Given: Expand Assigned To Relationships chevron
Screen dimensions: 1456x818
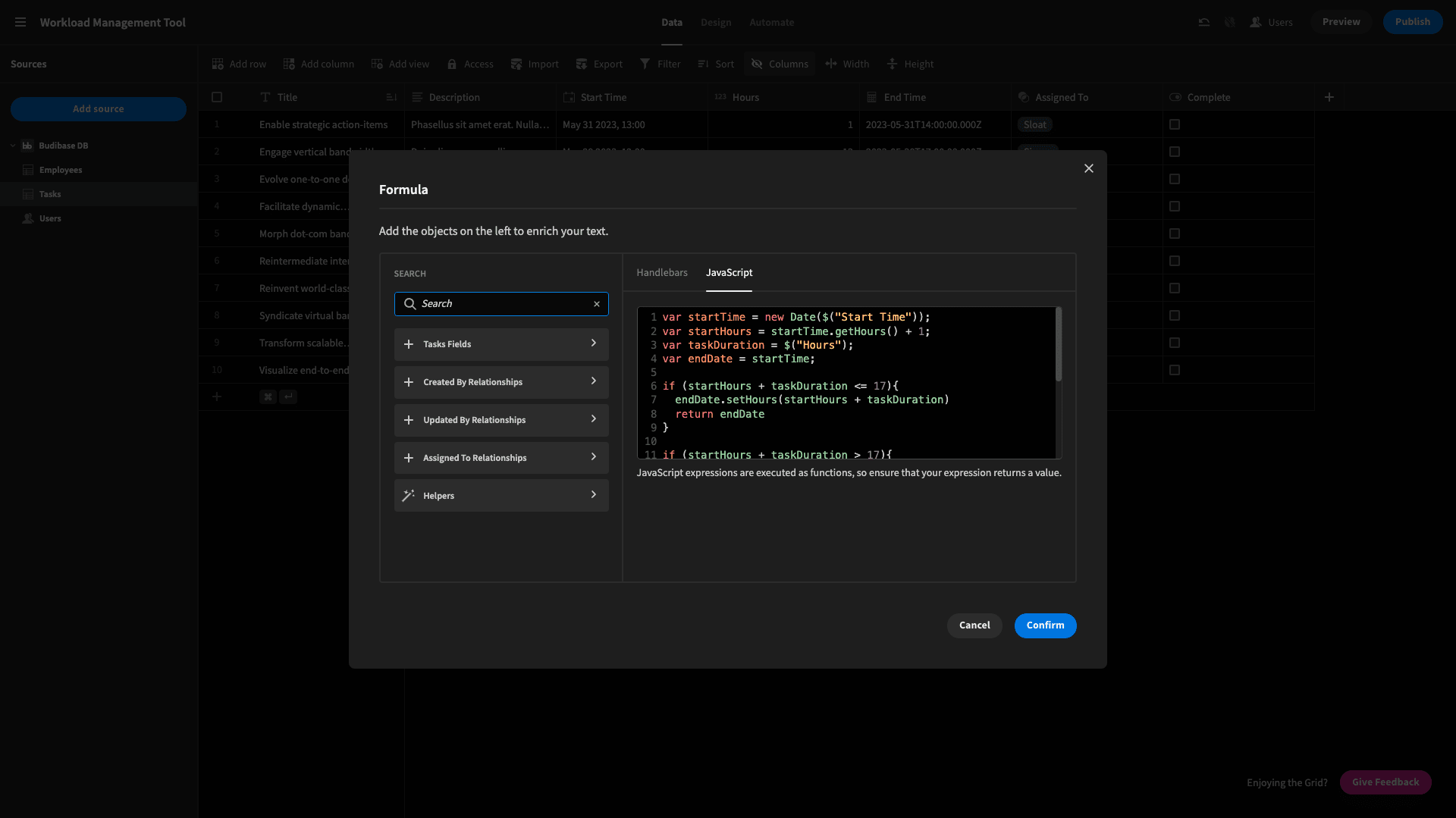Looking at the screenshot, I should click(594, 457).
